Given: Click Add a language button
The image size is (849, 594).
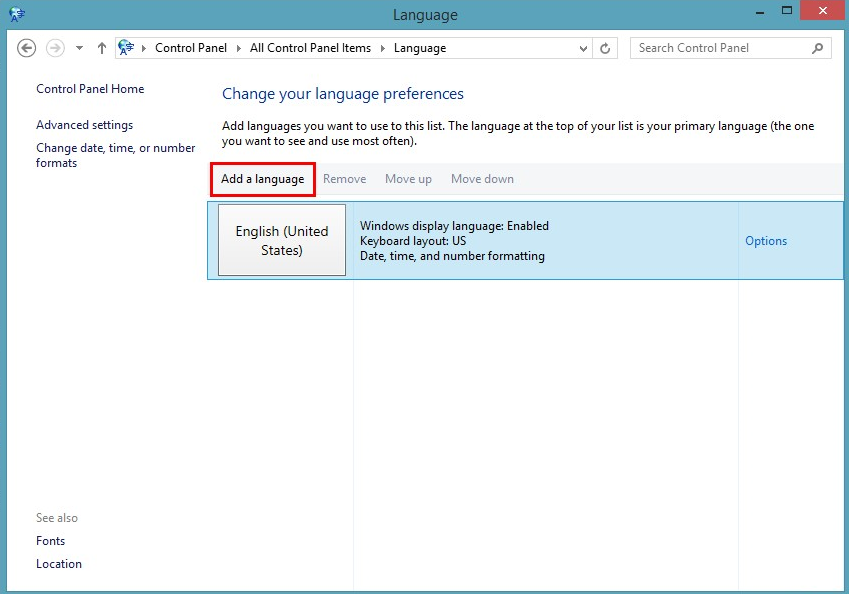Looking at the screenshot, I should [x=263, y=179].
